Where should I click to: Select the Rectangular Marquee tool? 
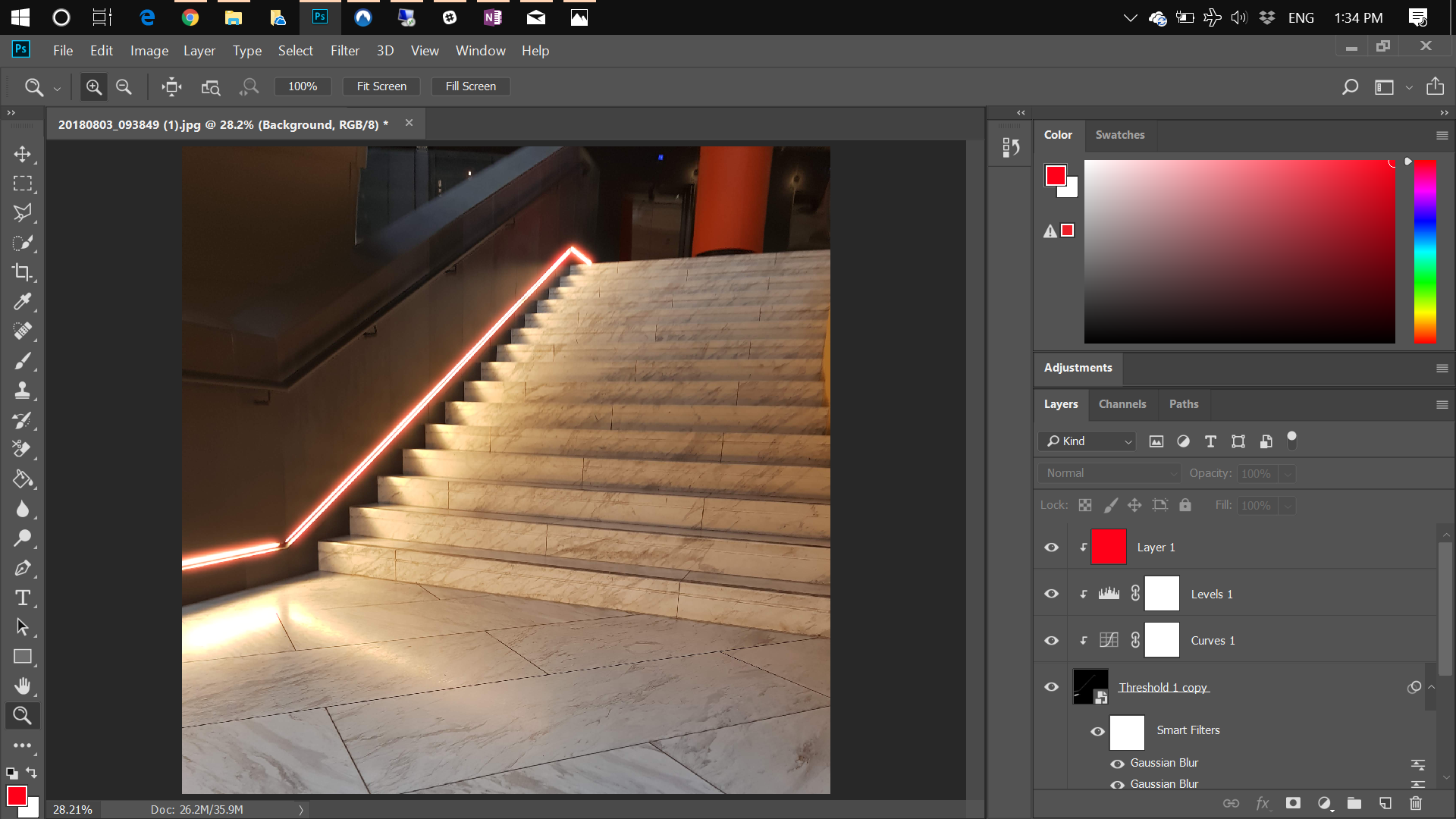(x=23, y=184)
